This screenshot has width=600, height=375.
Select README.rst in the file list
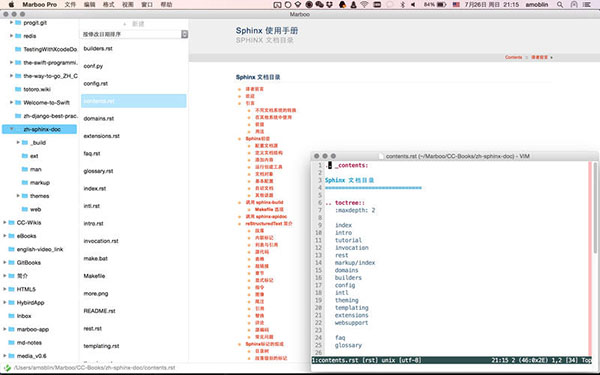(x=134, y=311)
